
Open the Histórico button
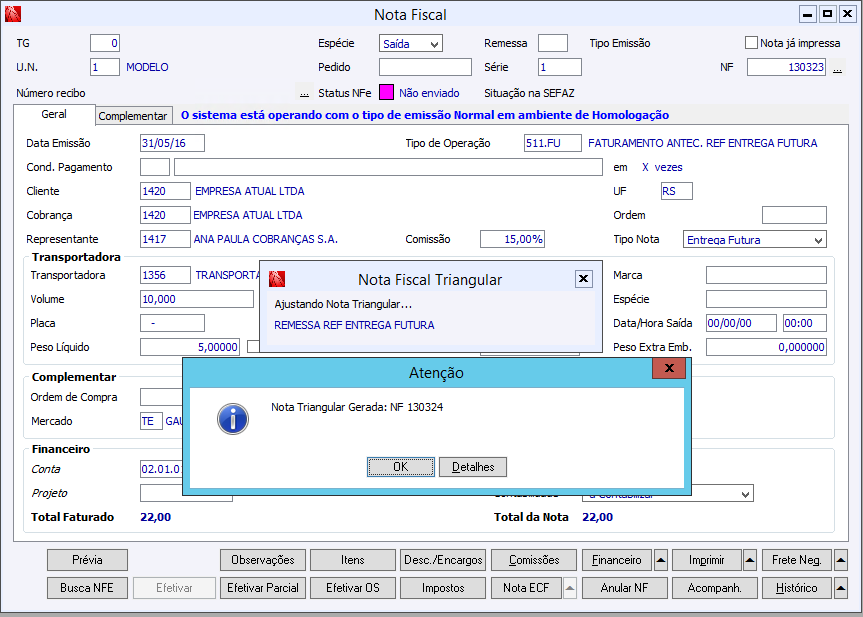(x=796, y=588)
